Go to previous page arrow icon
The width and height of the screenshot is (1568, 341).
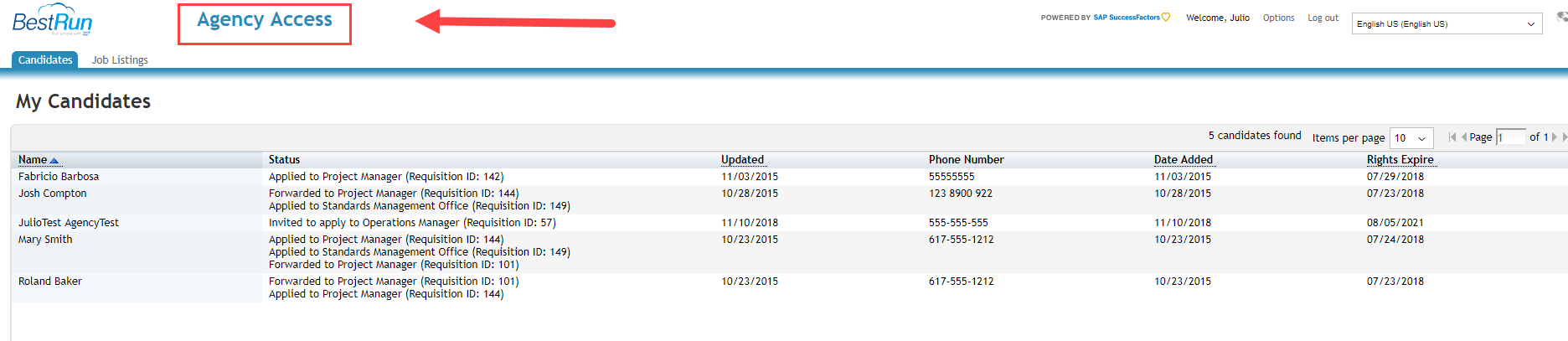click(1464, 137)
